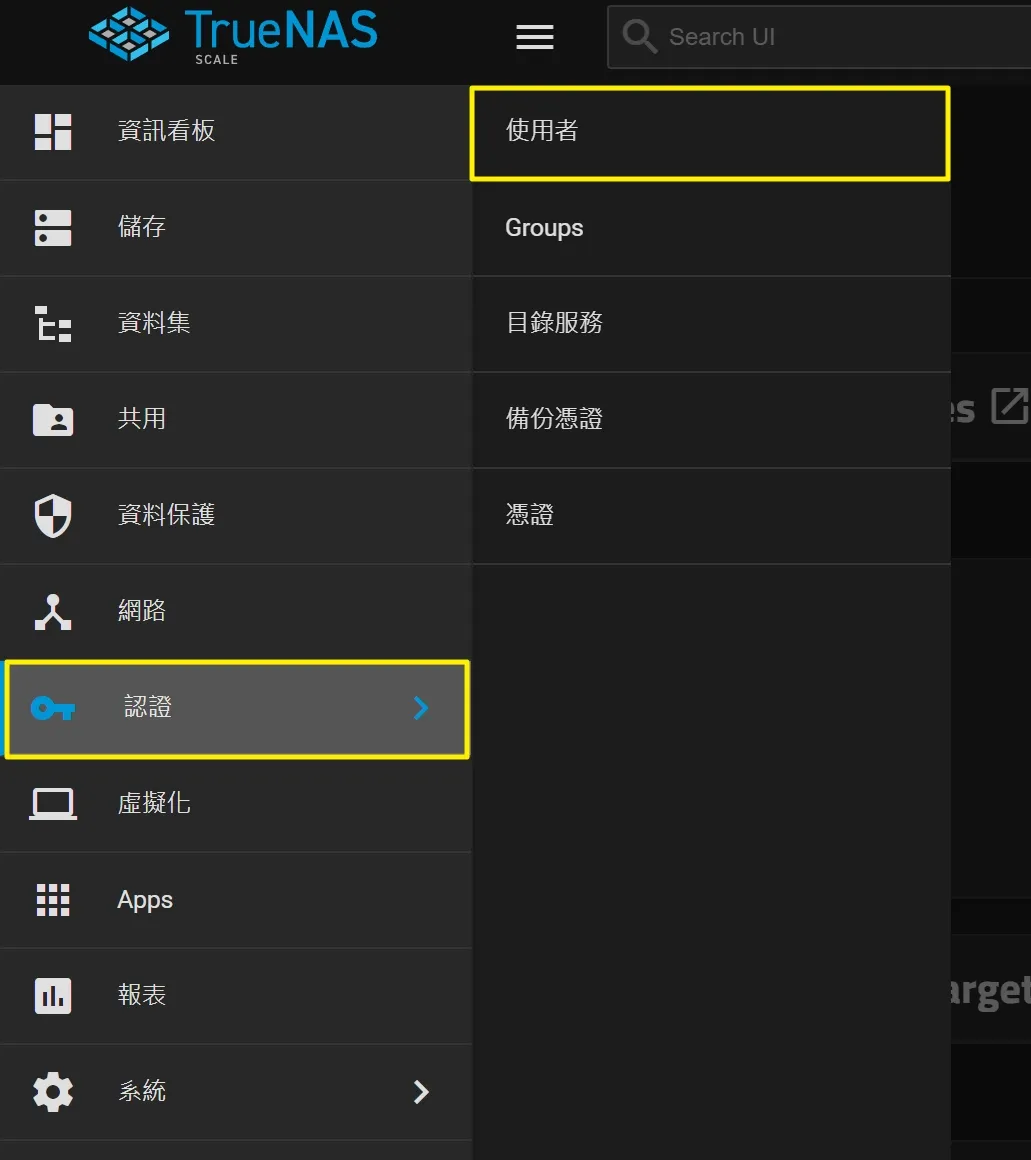Open the 儲存 menu item
The height and width of the screenshot is (1160, 1031).
tap(236, 229)
